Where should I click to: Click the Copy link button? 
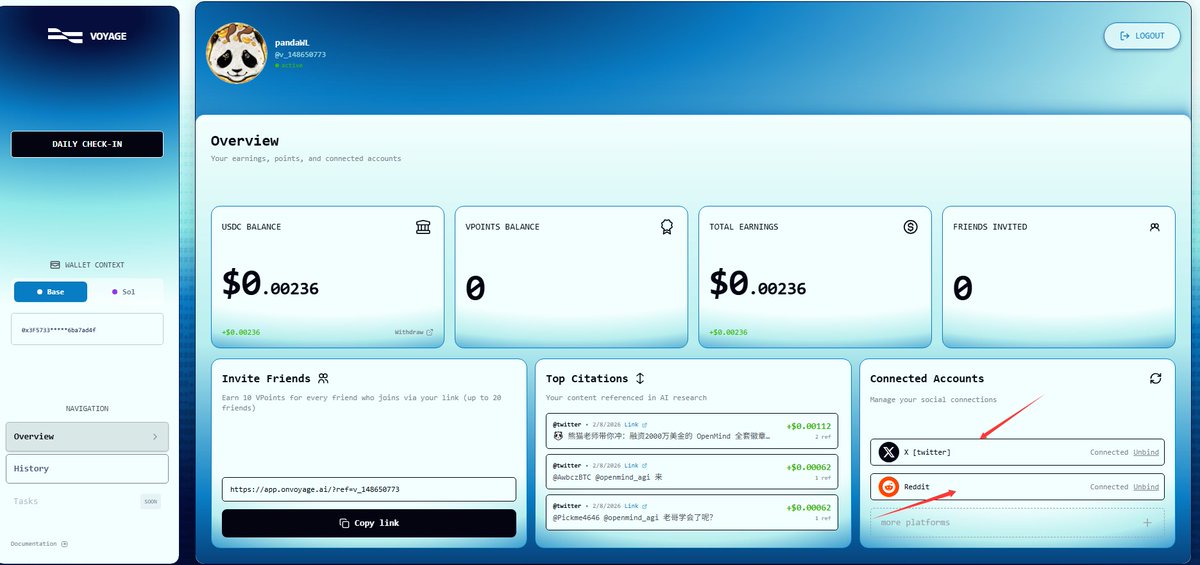(369, 523)
